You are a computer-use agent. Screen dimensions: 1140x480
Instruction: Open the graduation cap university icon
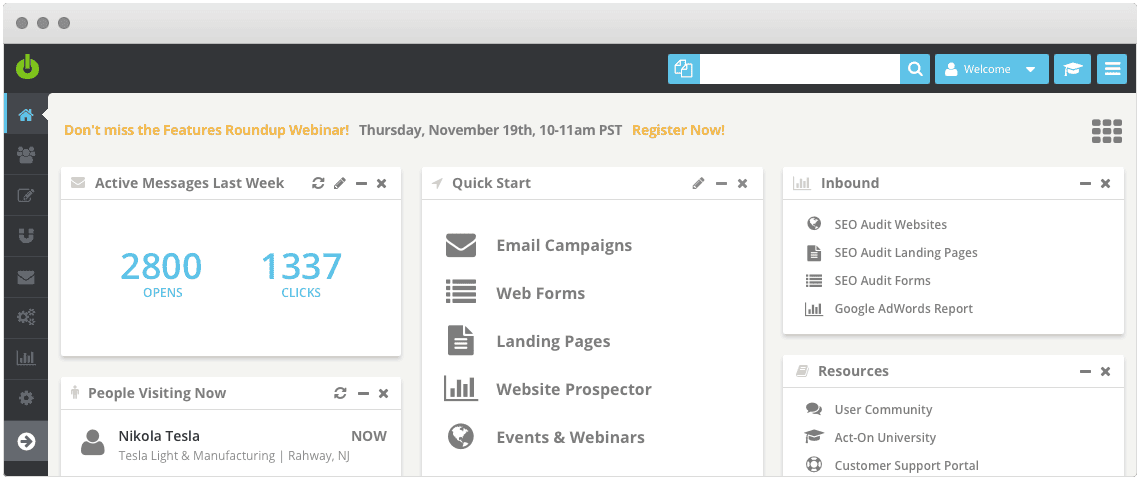[1072, 69]
